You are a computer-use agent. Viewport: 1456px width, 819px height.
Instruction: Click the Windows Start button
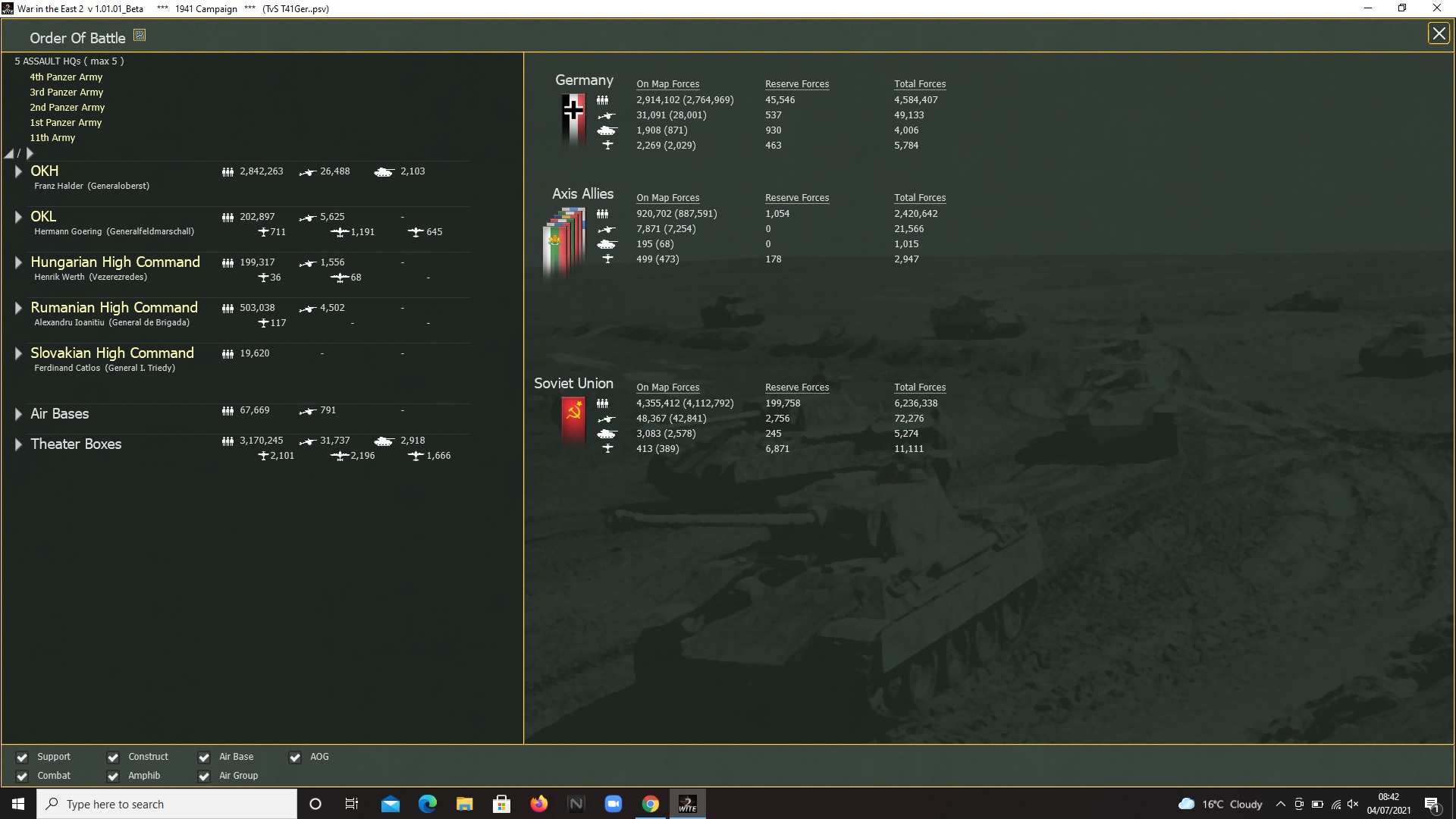point(18,804)
